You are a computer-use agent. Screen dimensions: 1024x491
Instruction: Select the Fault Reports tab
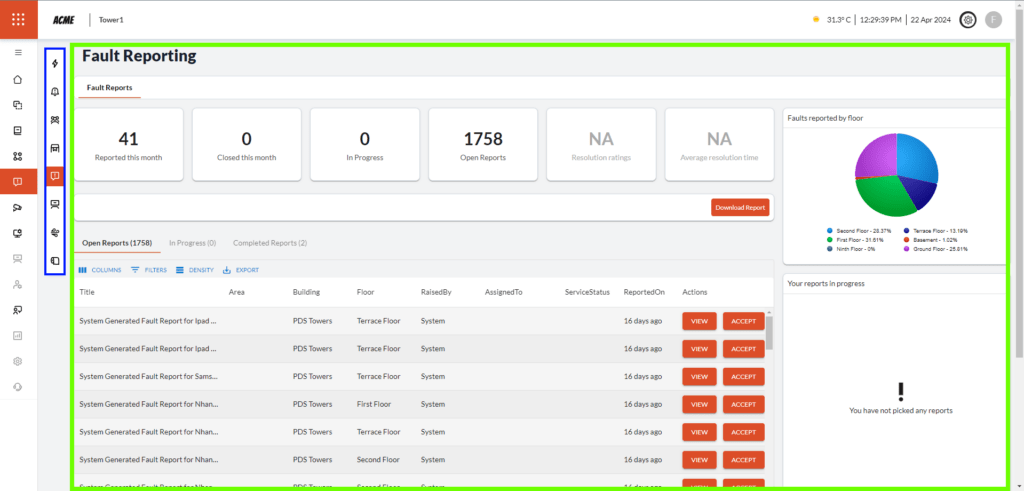109,88
